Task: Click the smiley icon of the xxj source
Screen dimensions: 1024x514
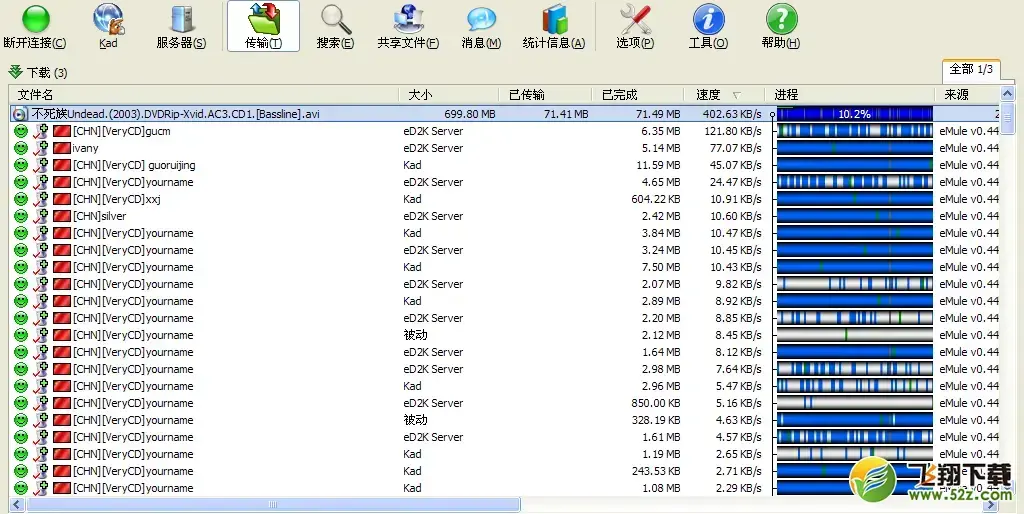Action: [21, 199]
